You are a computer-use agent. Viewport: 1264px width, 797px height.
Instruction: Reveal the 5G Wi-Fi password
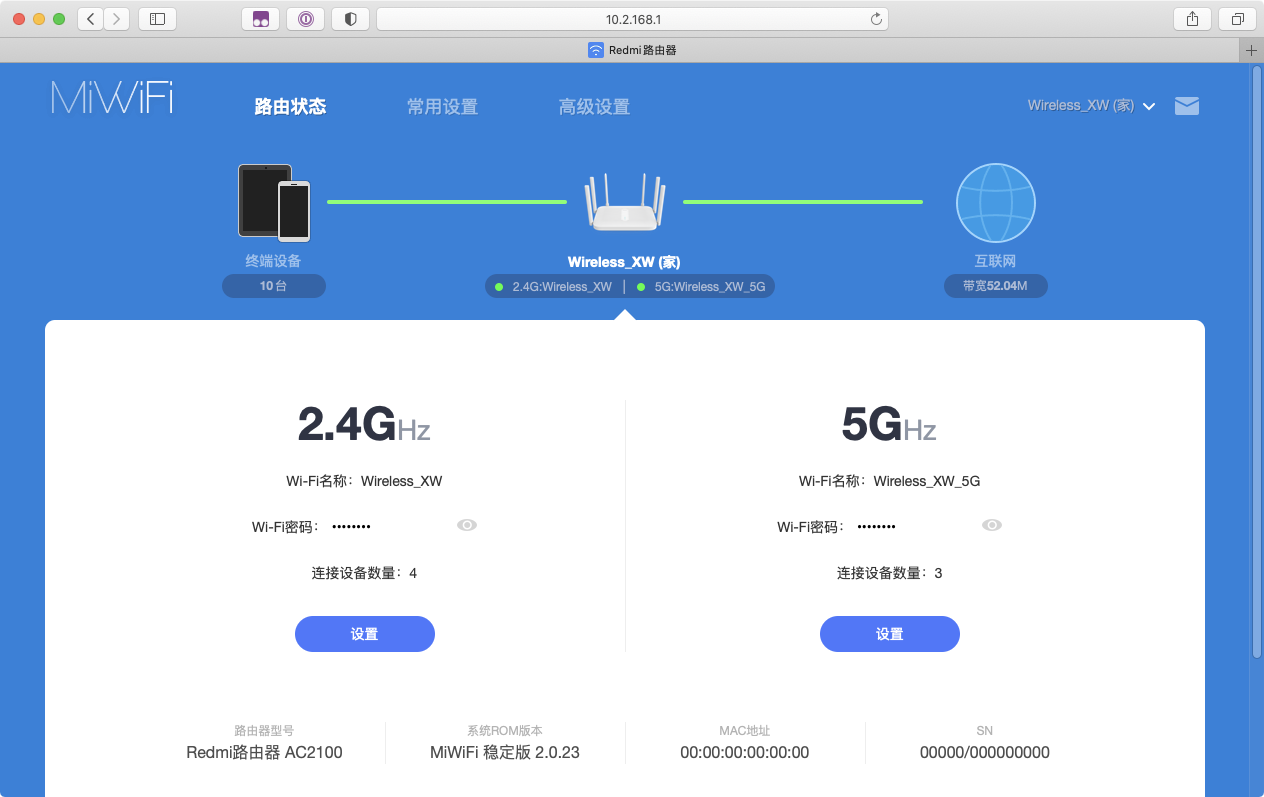click(x=992, y=525)
